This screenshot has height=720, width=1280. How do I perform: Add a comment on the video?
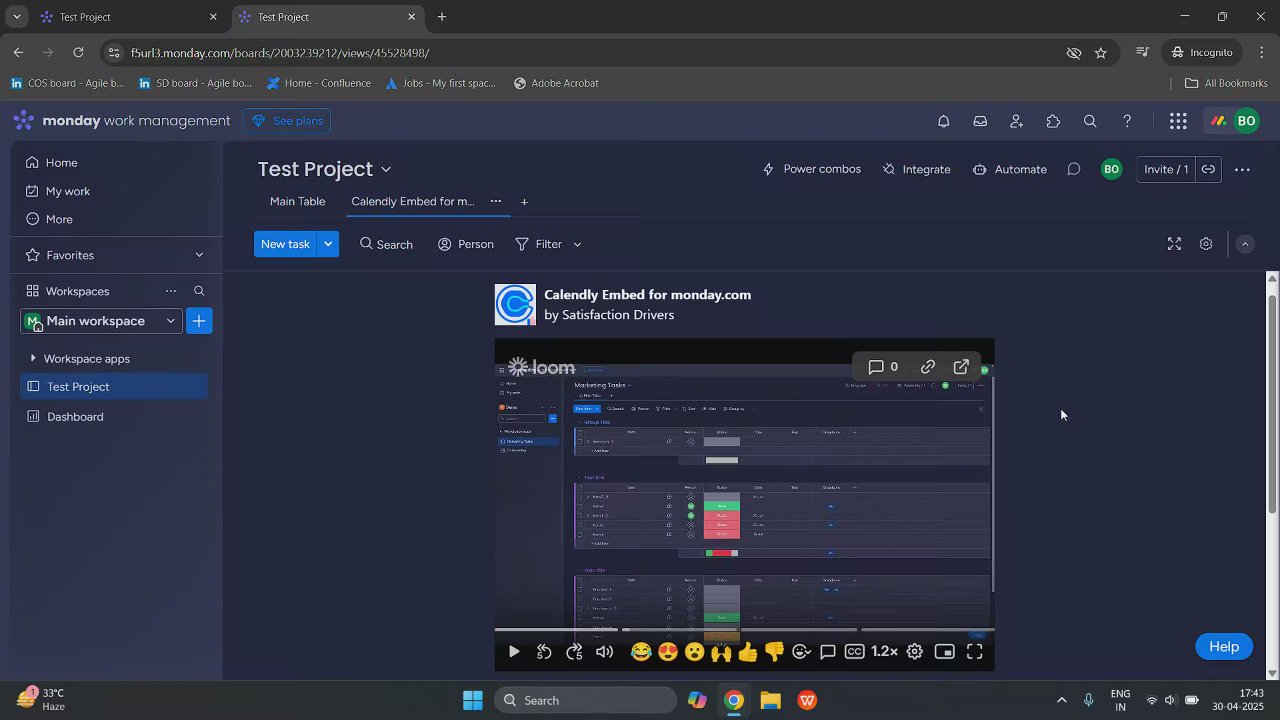point(828,652)
